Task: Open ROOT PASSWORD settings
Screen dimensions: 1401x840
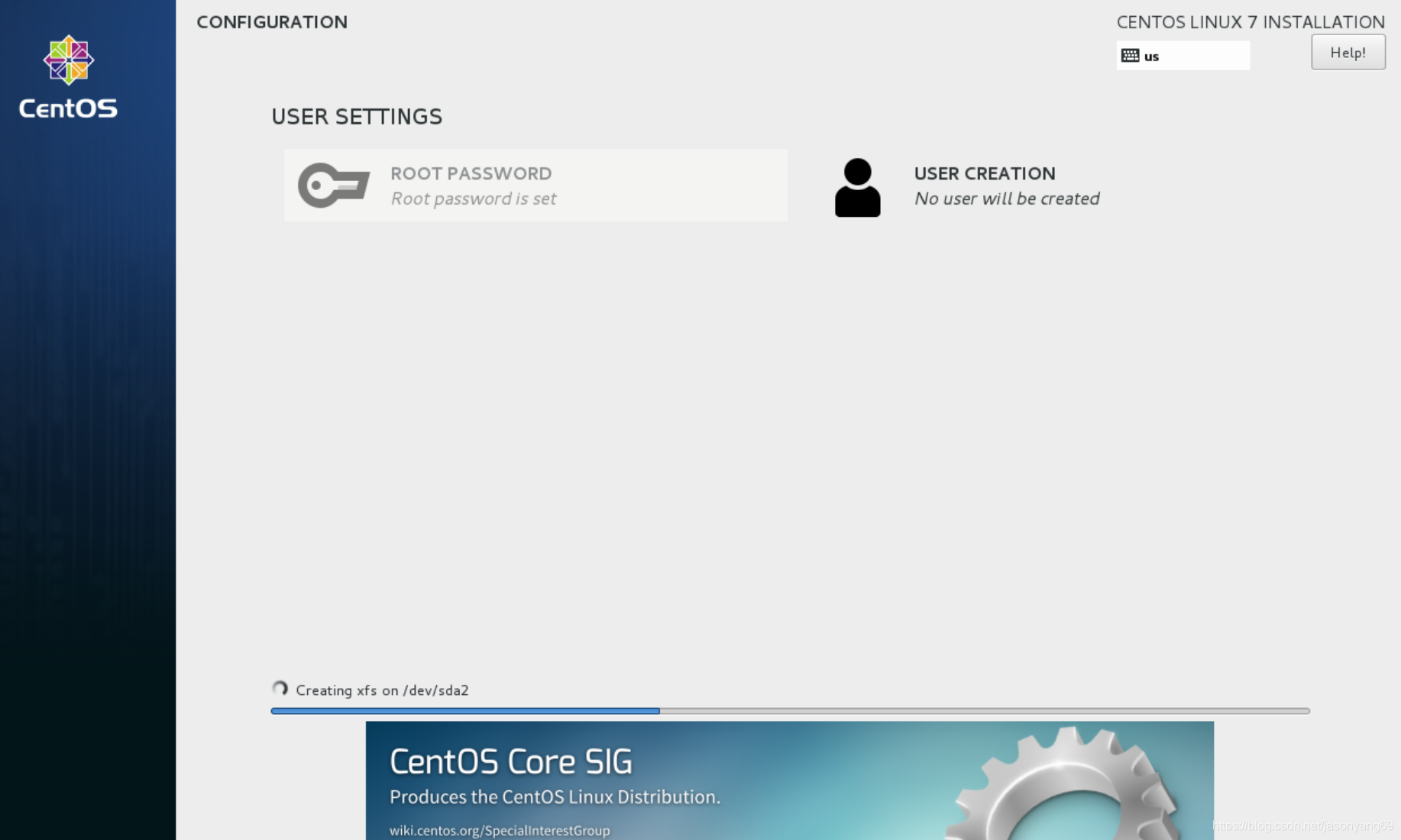Action: pos(535,186)
